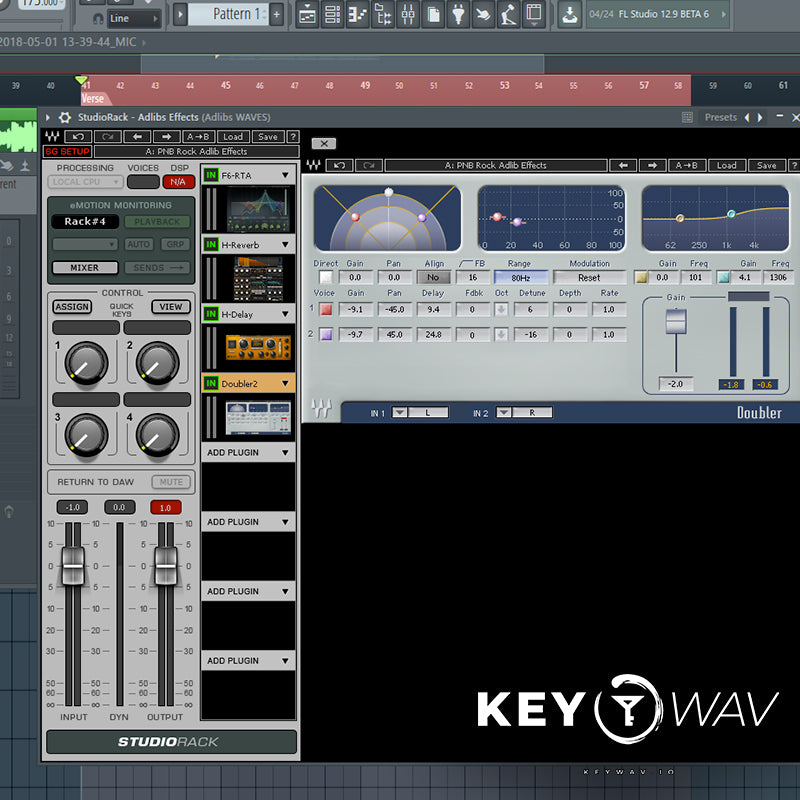This screenshot has height=800, width=800.
Task: Click the MIXER button in eMotion Monitoring
Action: 85,267
